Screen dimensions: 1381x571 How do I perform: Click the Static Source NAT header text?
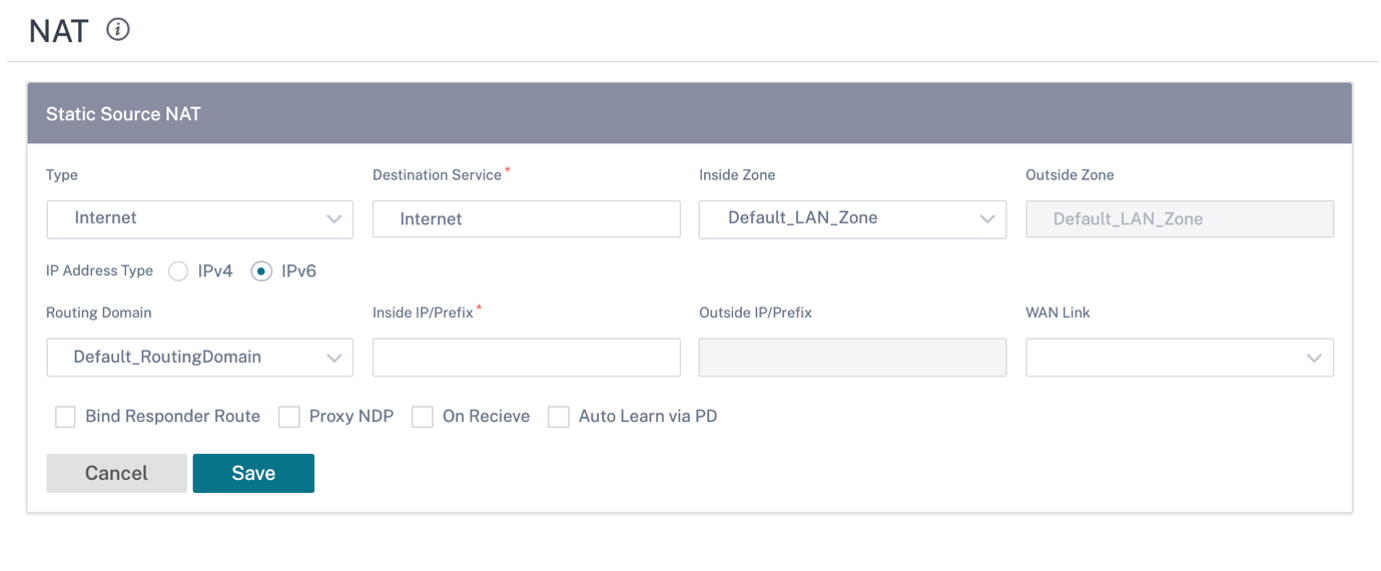pyautogui.click(x=123, y=114)
